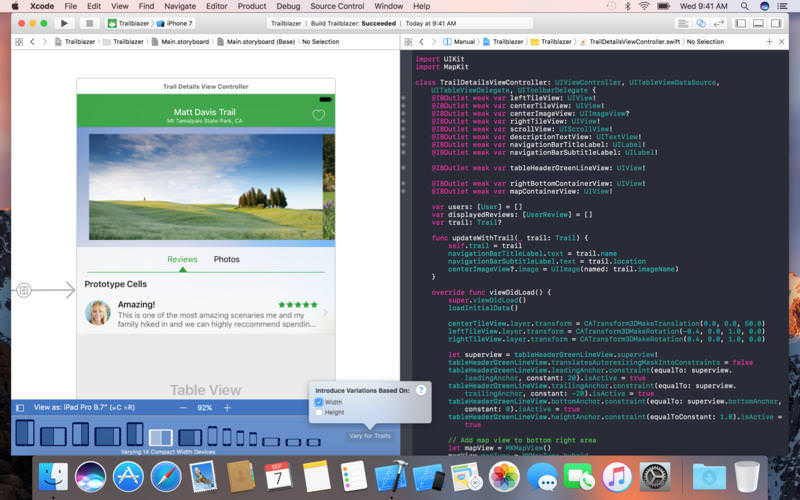Enable the Height variation checkbox

coord(319,412)
